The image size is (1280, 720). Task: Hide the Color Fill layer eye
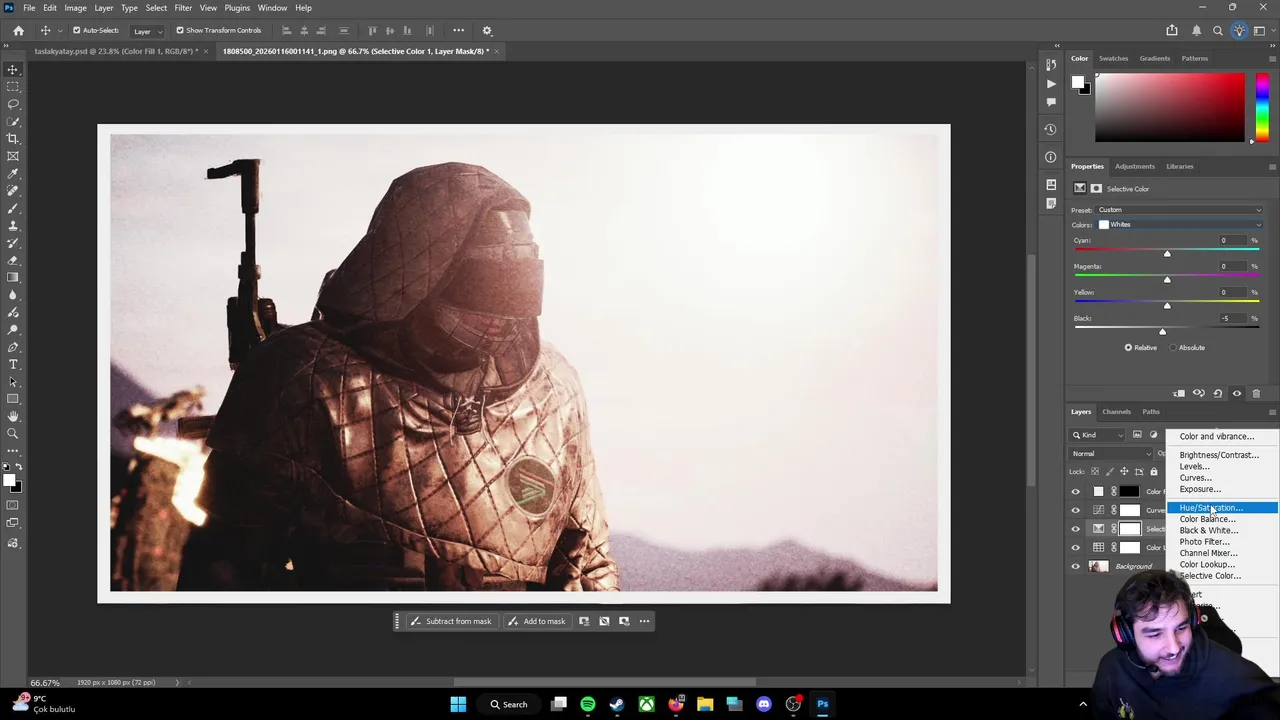(1076, 491)
